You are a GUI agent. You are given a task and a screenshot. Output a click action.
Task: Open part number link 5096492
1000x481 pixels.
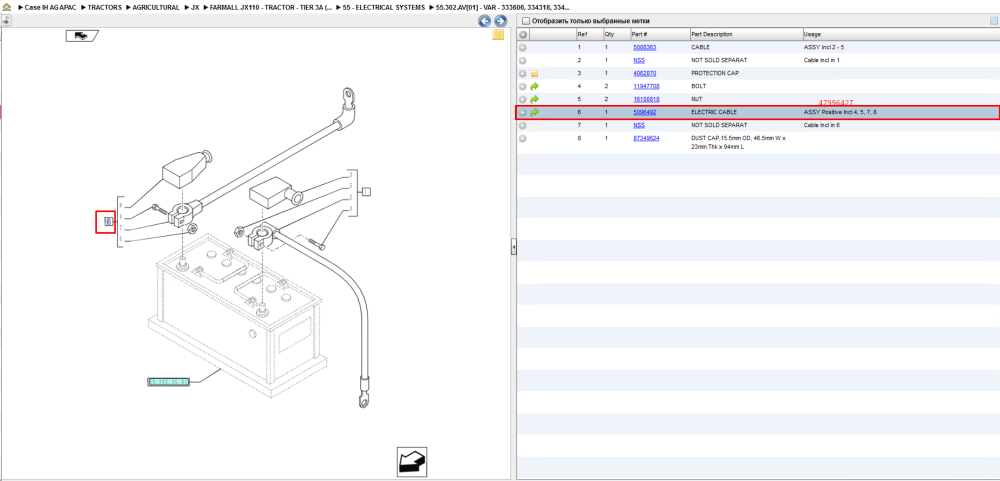645,112
